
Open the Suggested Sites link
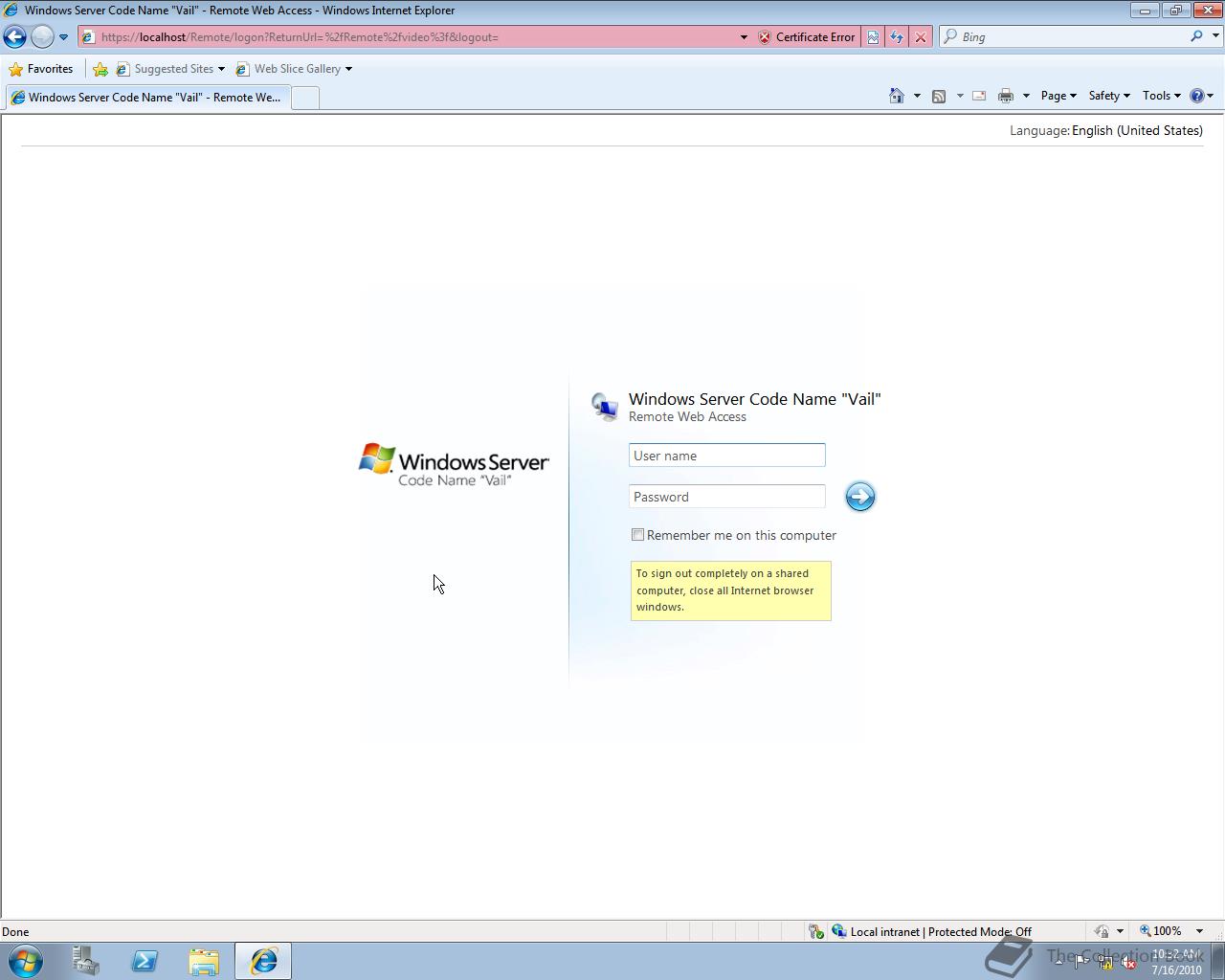point(170,69)
